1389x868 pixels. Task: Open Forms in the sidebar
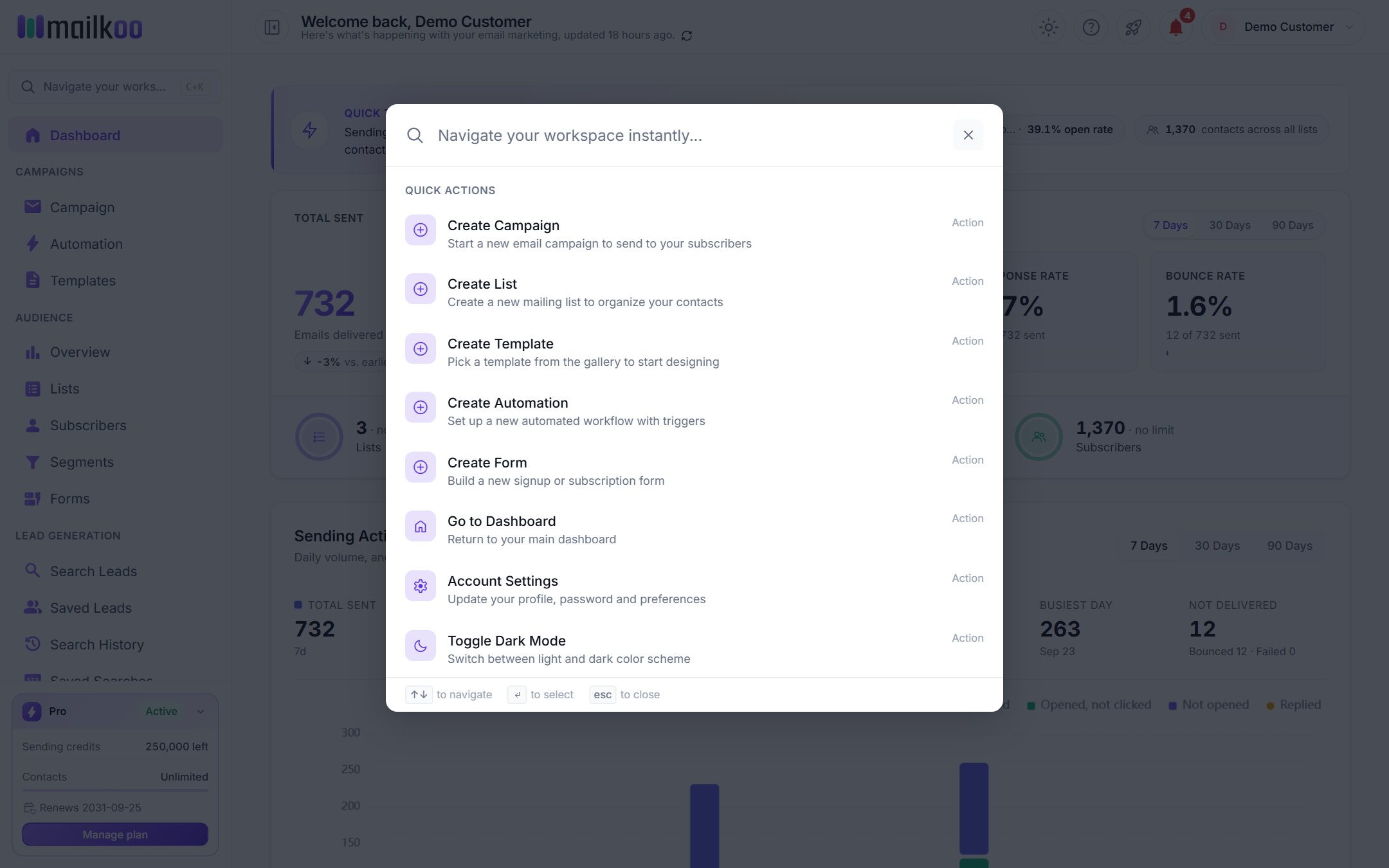[x=115, y=498]
